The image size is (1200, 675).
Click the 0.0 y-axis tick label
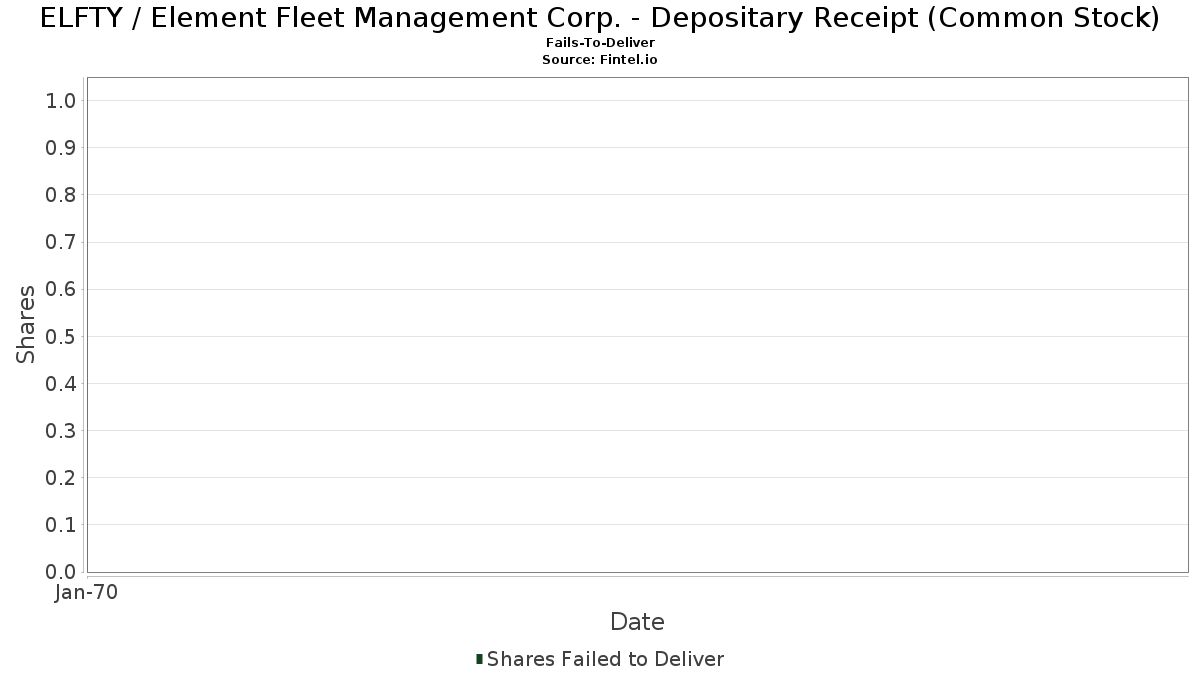(61, 572)
